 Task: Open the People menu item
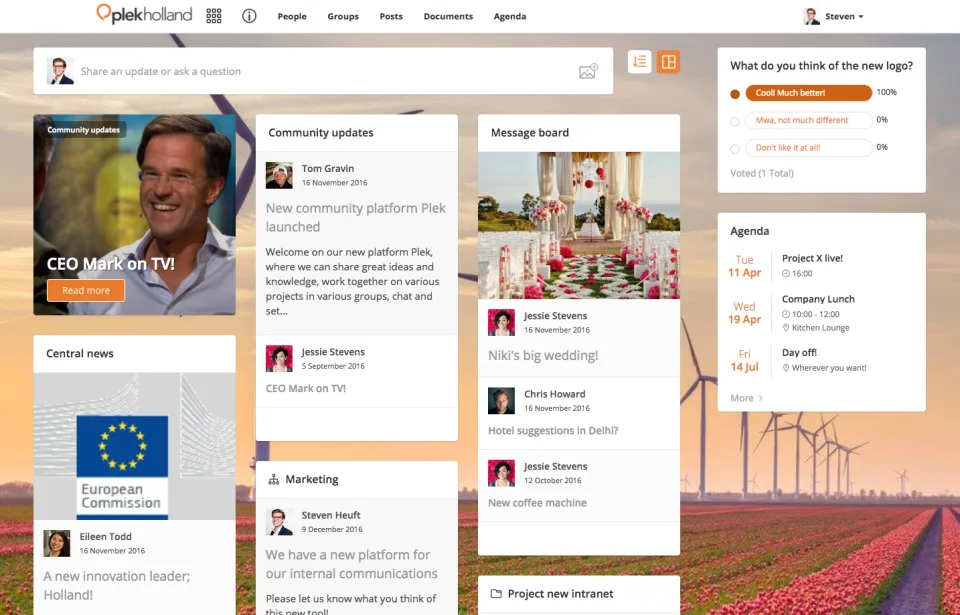(292, 17)
